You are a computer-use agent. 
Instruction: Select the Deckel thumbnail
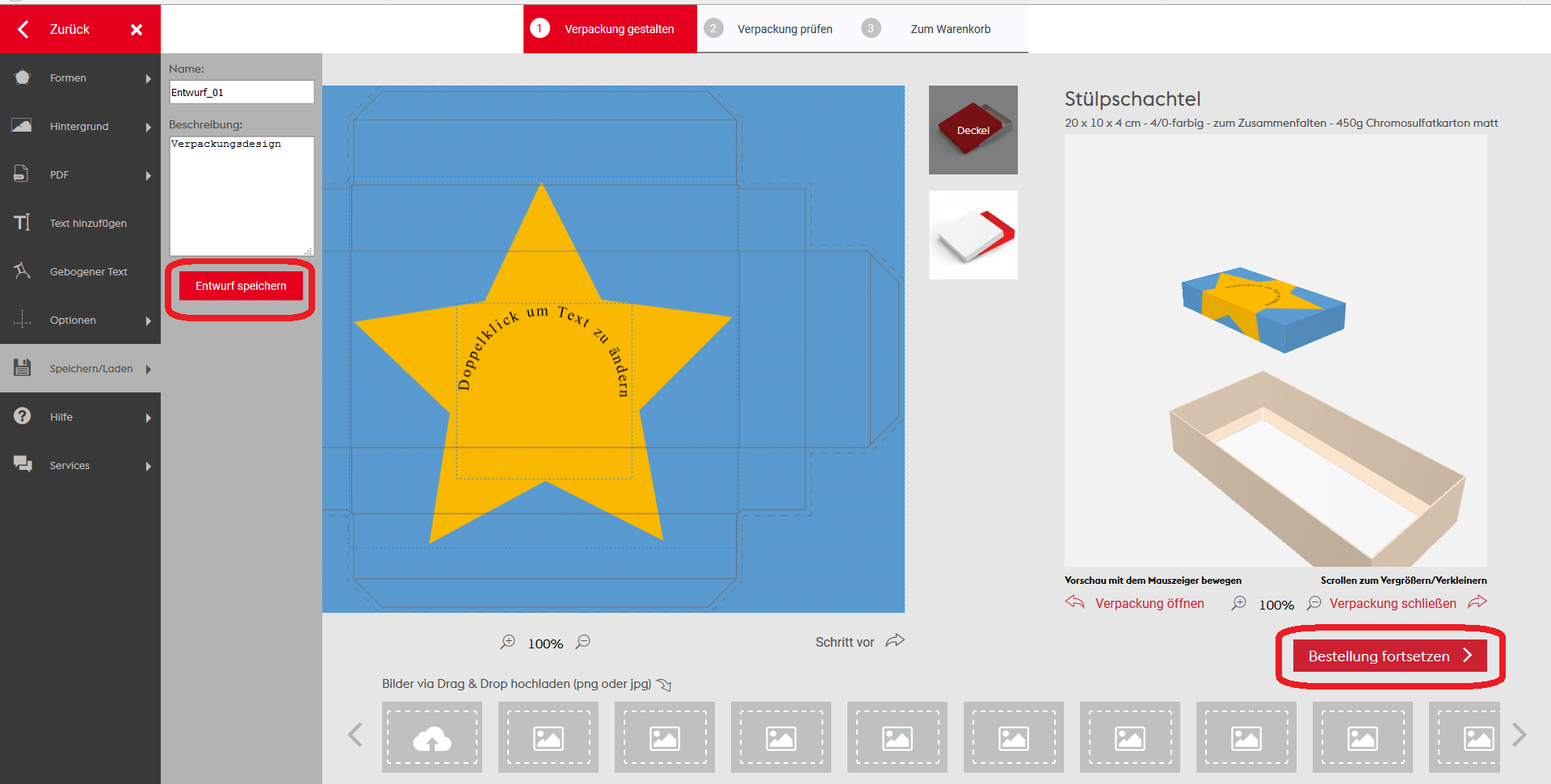(973, 130)
